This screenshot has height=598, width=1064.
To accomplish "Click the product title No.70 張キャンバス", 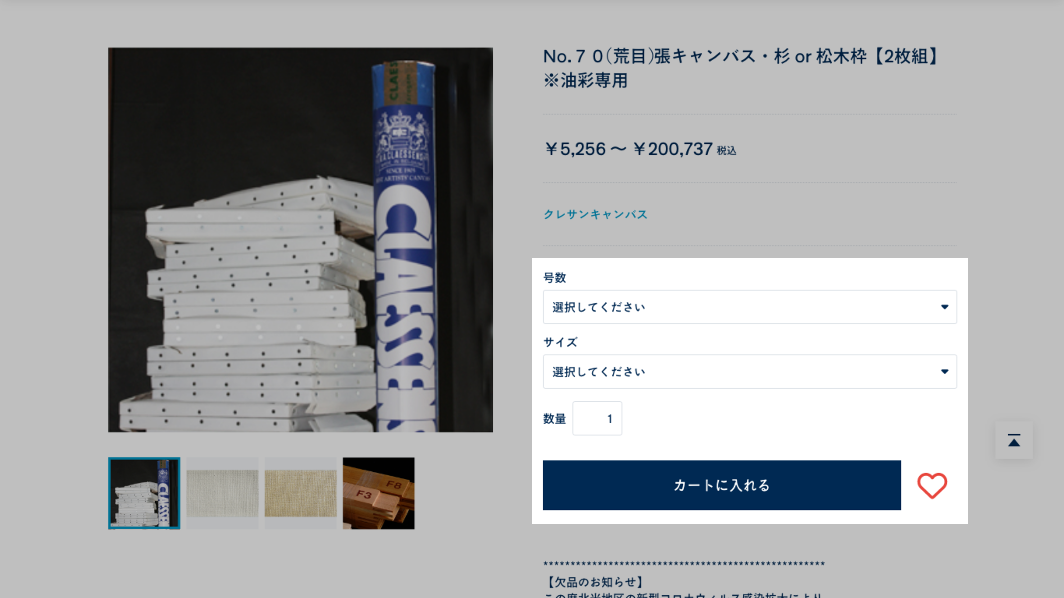I will pyautogui.click(x=741, y=68).
